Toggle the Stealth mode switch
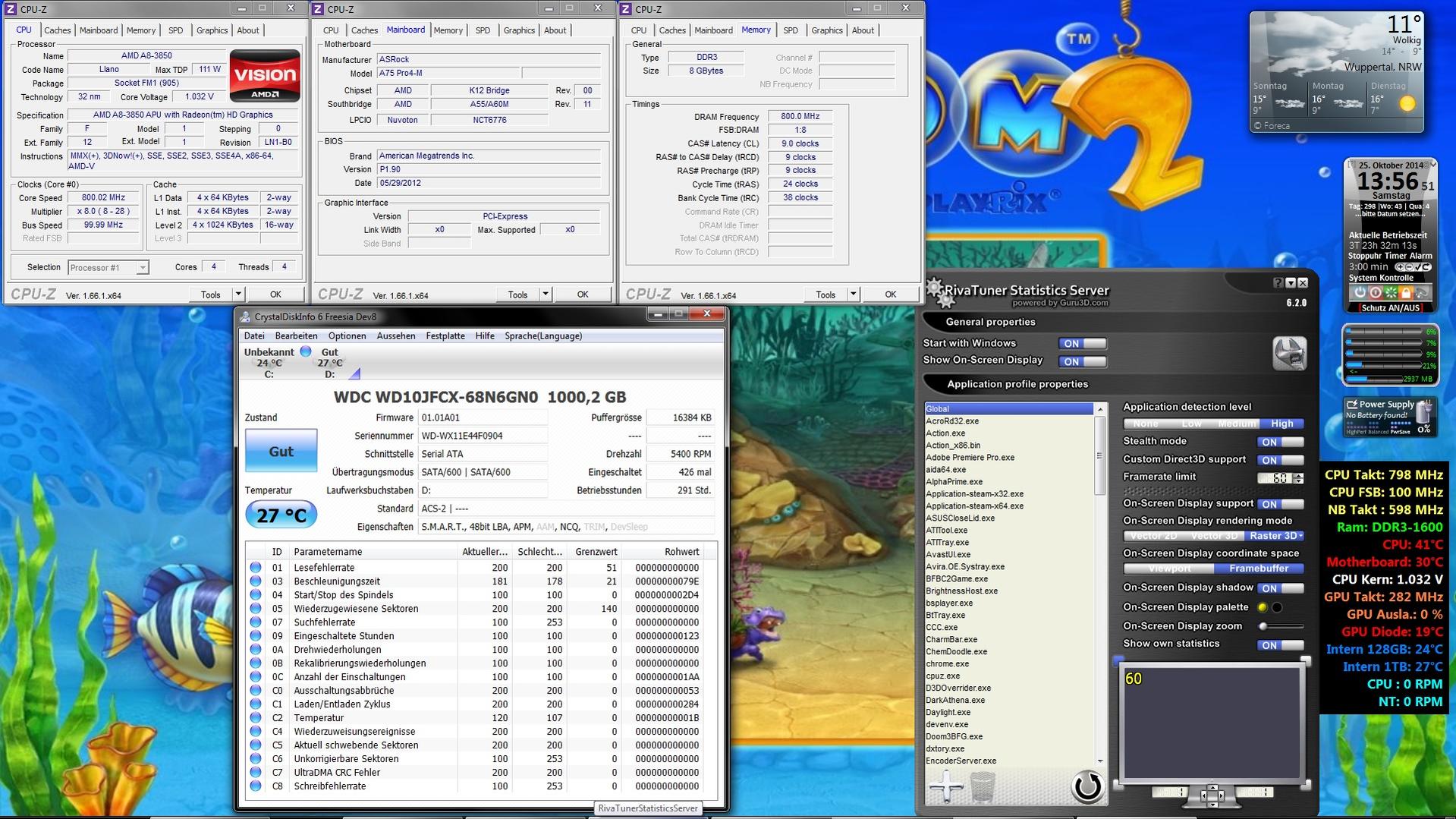Viewport: 1456px width, 819px height. [x=1281, y=442]
